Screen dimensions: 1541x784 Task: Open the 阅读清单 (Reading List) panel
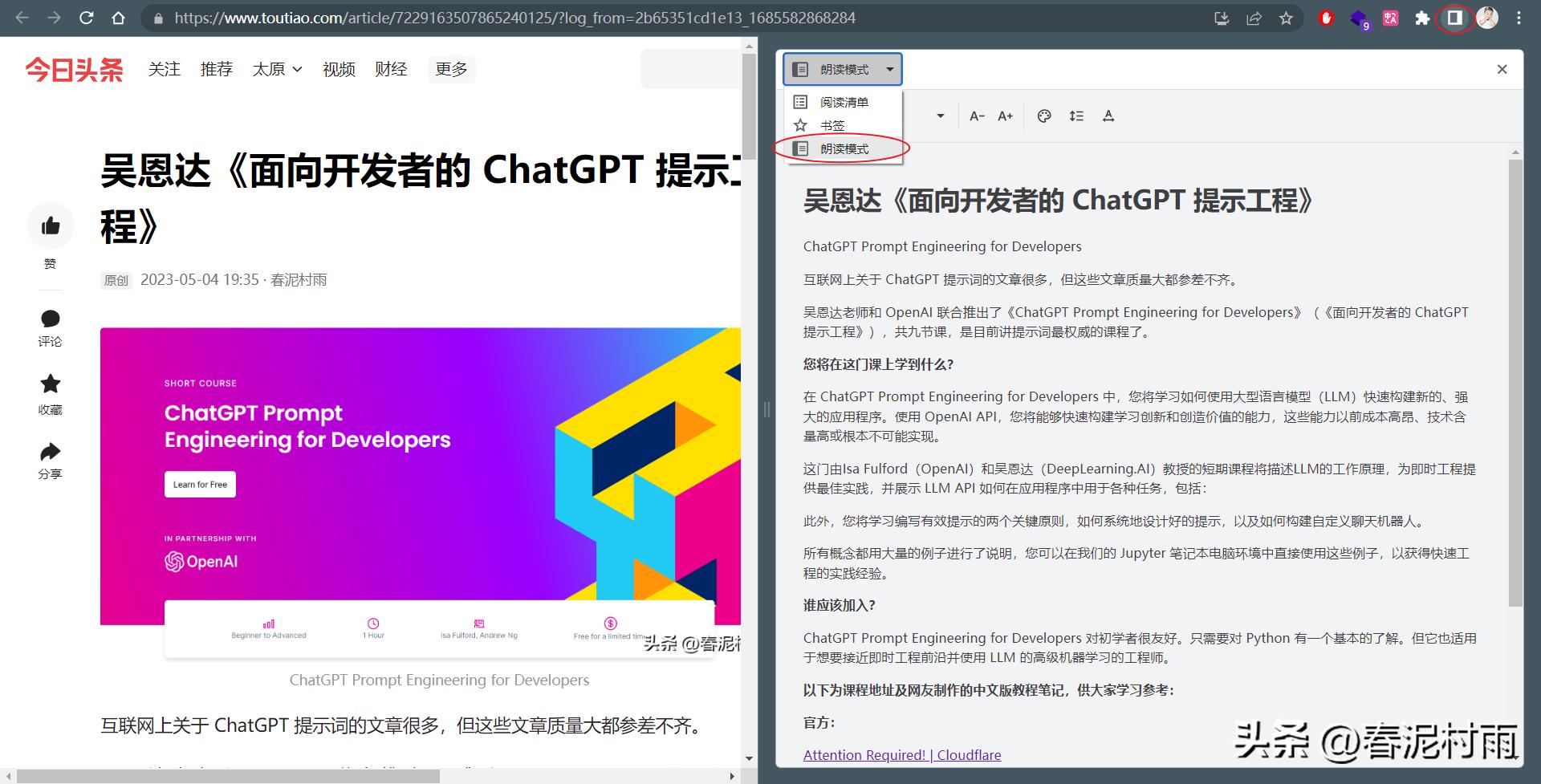[x=845, y=102]
